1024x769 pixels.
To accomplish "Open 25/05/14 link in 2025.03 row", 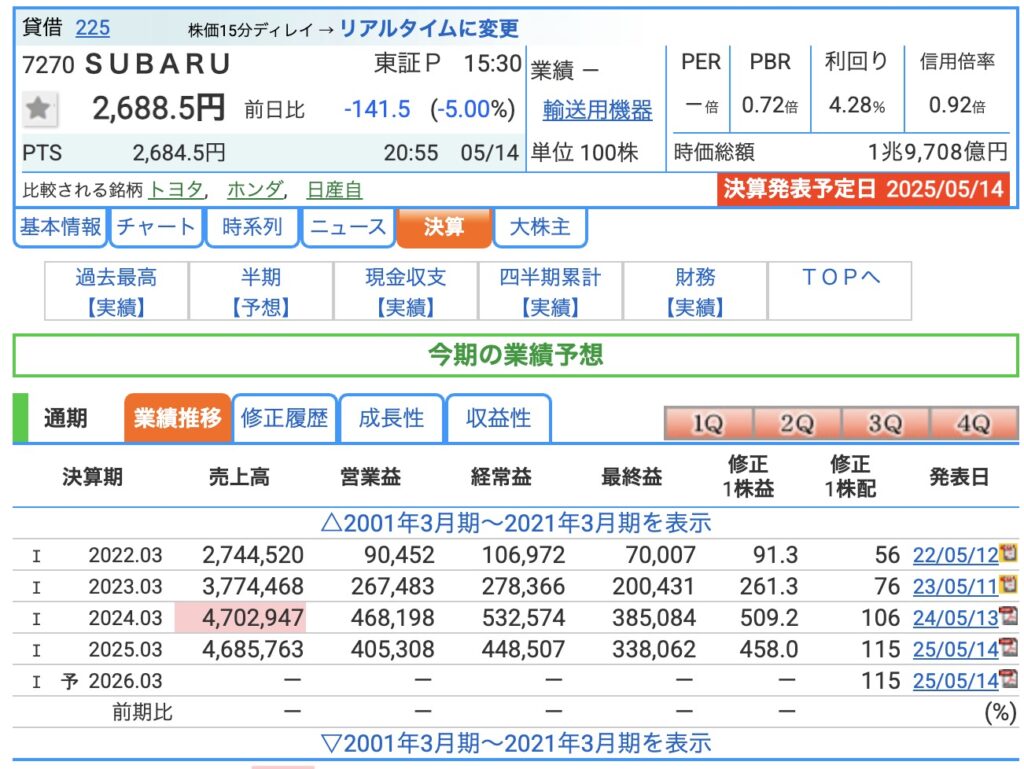I will tap(955, 649).
